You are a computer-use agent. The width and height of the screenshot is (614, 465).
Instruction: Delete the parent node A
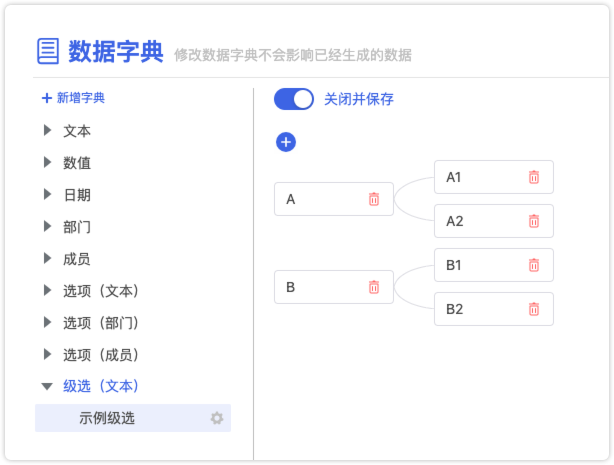374,199
